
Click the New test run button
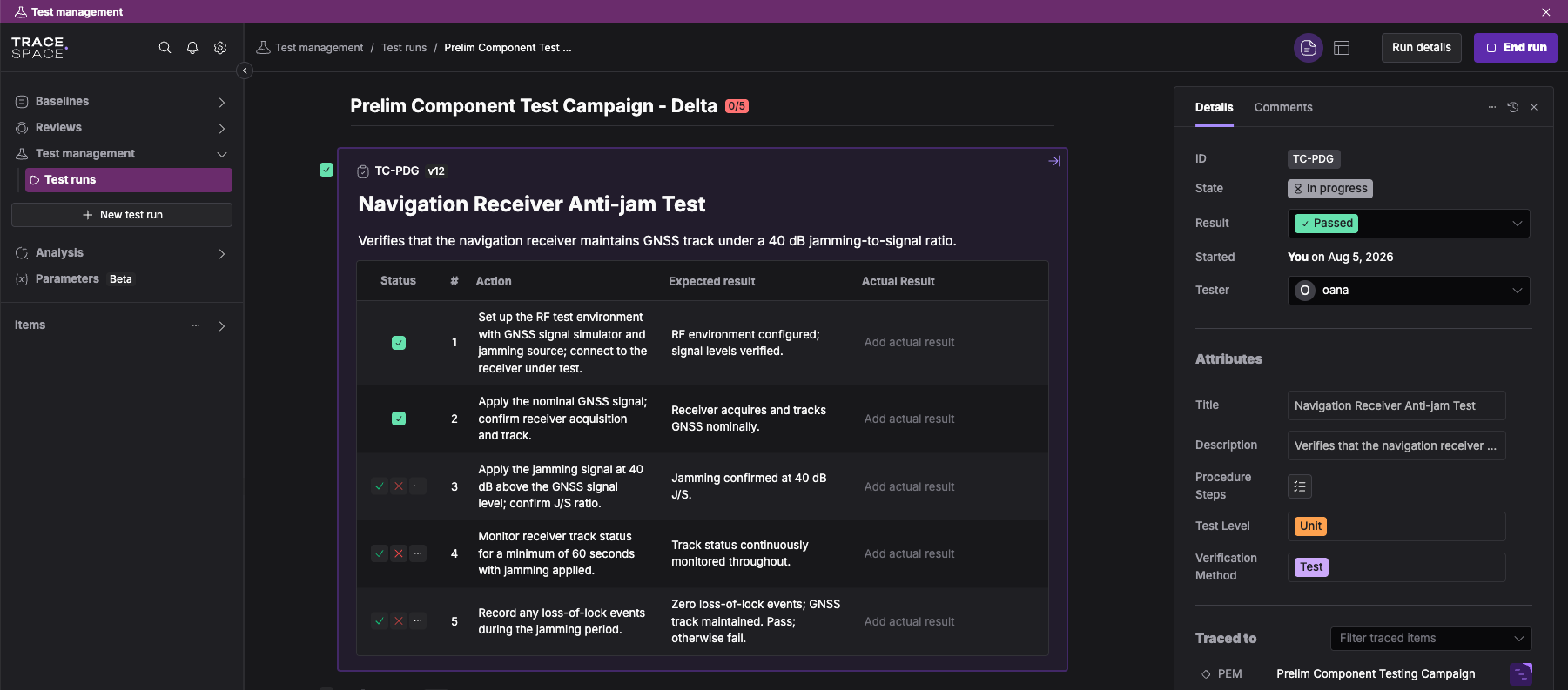(122, 215)
